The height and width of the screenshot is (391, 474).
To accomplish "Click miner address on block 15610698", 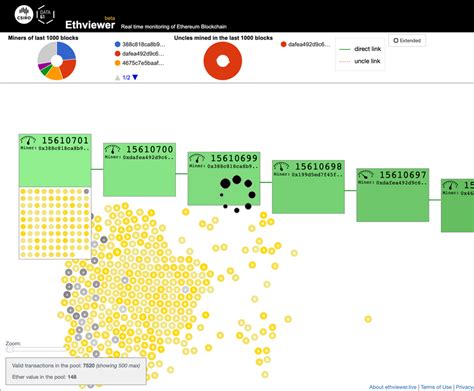I will [317, 174].
